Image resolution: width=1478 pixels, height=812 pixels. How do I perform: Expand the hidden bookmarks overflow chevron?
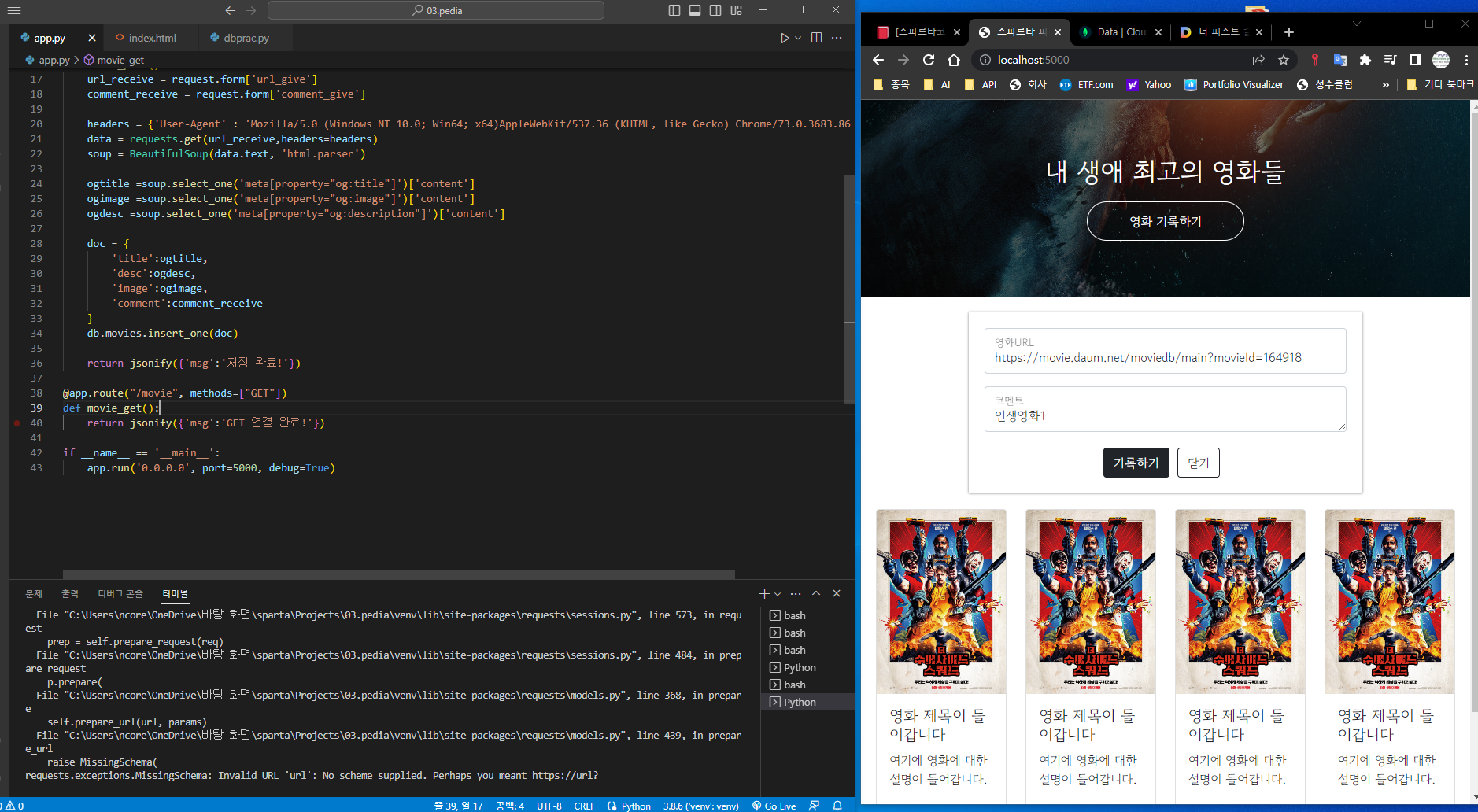pyautogui.click(x=1385, y=85)
